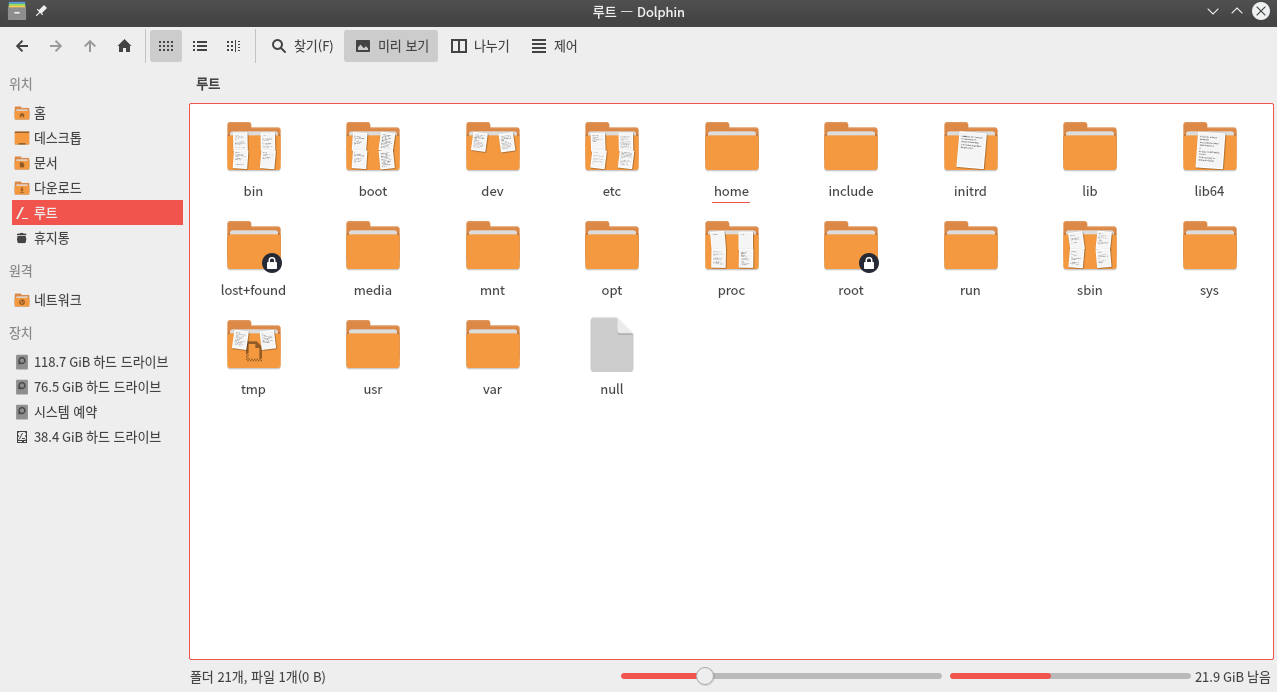Select the lib folder icon
The height and width of the screenshot is (692, 1277).
pos(1090,147)
